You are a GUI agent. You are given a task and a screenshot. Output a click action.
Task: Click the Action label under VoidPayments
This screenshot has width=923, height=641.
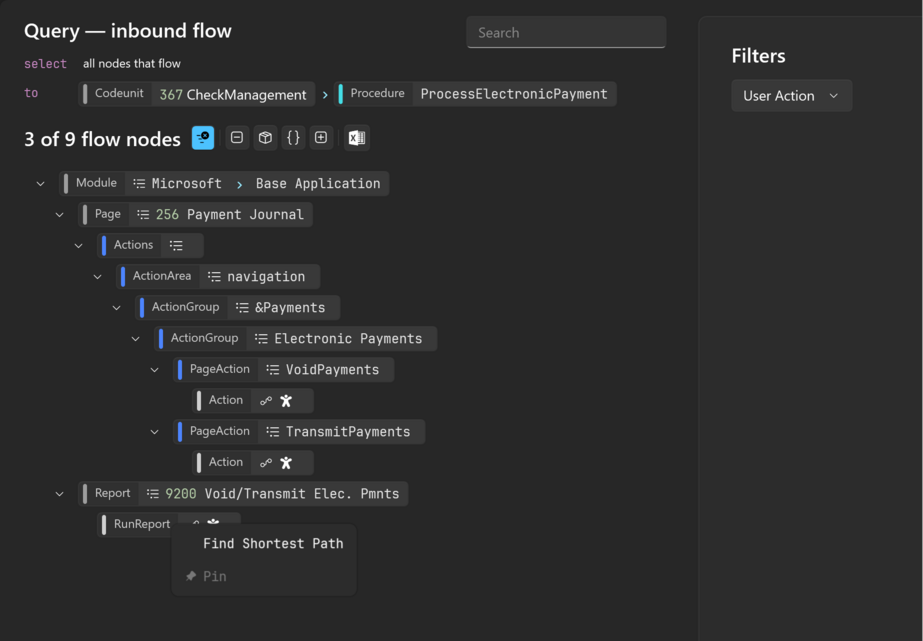click(225, 400)
